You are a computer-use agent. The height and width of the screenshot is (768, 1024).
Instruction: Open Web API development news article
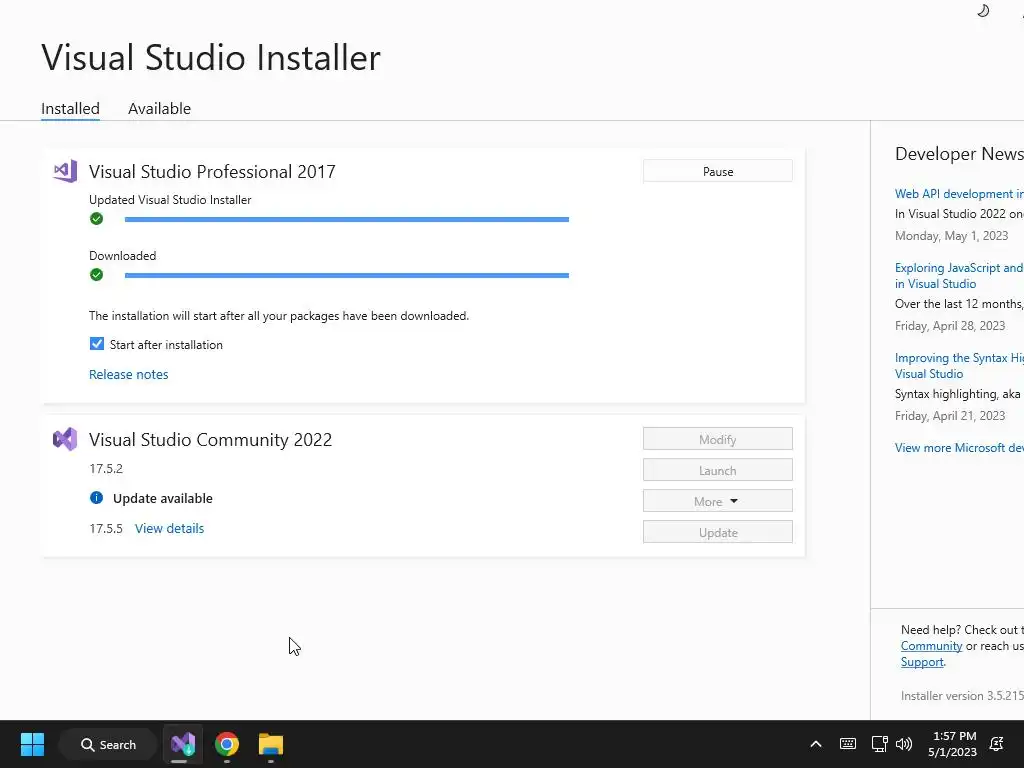[959, 194]
